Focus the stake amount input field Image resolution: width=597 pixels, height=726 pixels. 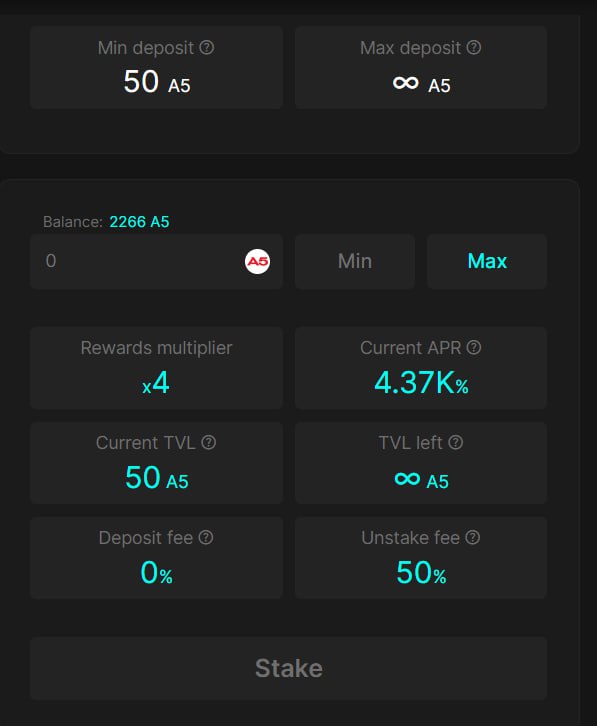(x=157, y=261)
